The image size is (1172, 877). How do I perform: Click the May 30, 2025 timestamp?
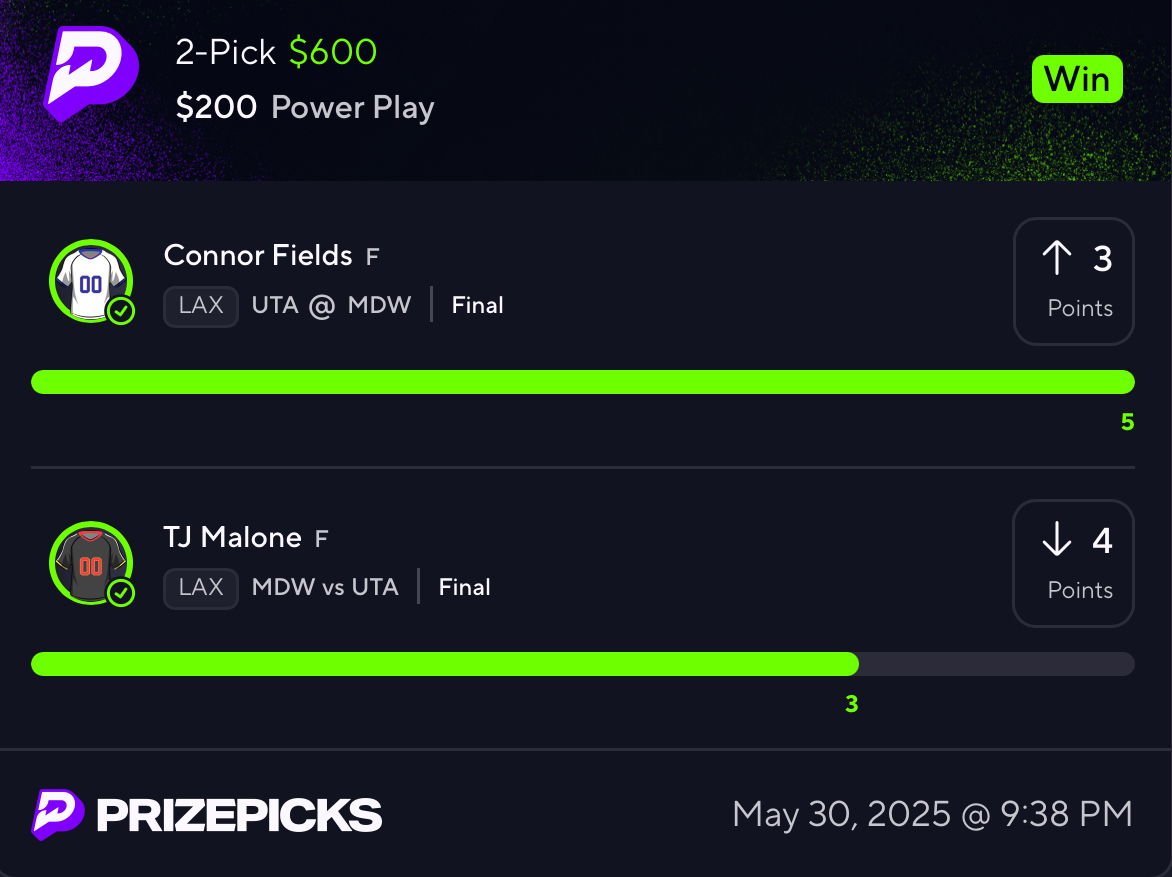point(933,814)
